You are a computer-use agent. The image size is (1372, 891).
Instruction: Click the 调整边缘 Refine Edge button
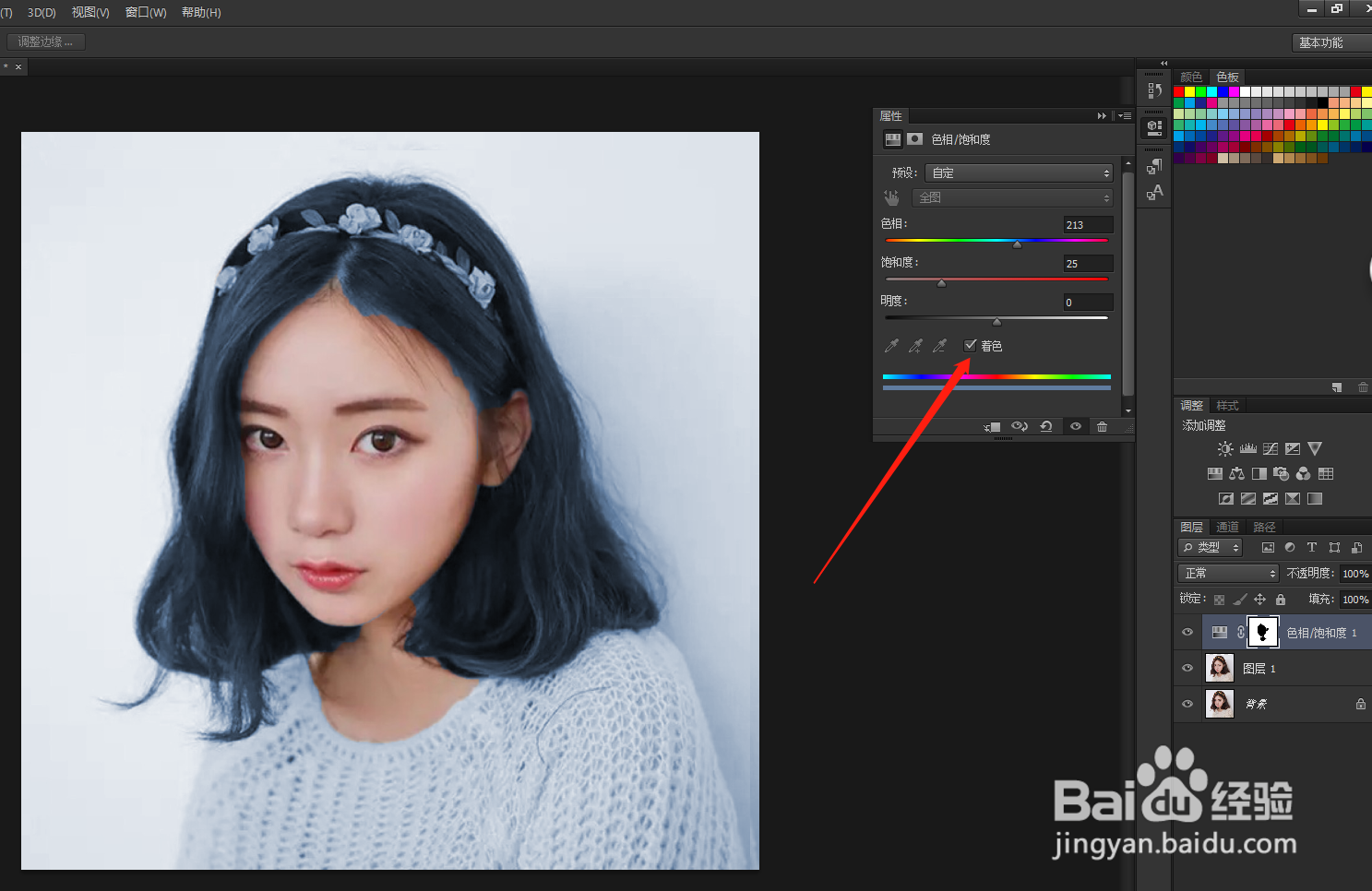tap(46, 42)
